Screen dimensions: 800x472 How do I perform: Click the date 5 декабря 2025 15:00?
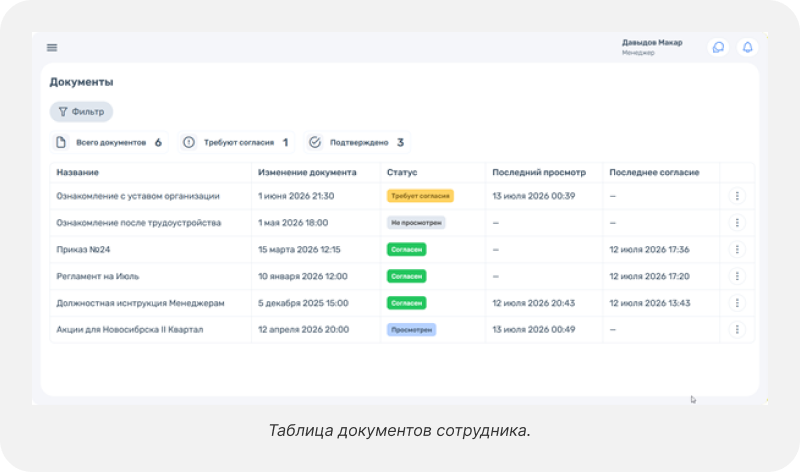pyautogui.click(x=303, y=303)
